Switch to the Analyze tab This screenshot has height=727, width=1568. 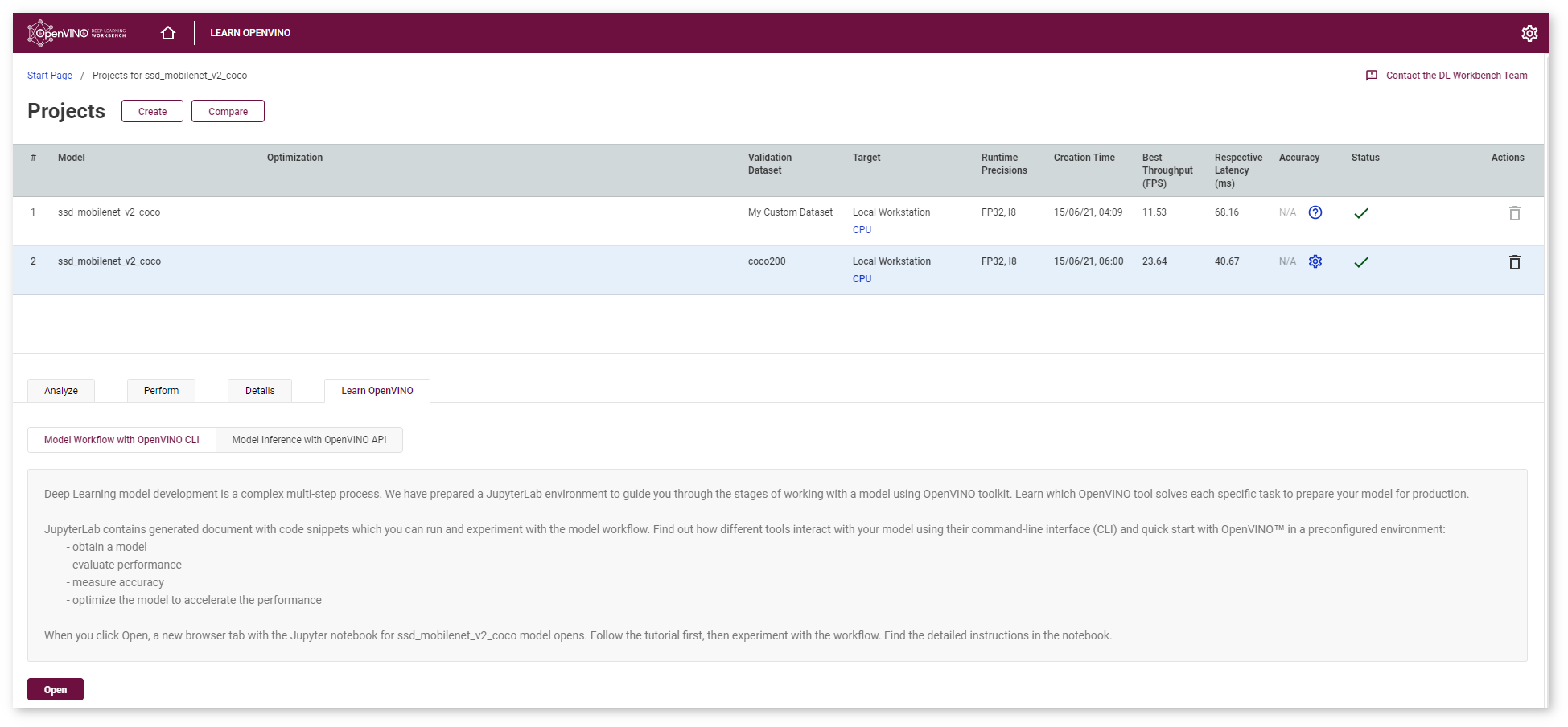coord(61,391)
